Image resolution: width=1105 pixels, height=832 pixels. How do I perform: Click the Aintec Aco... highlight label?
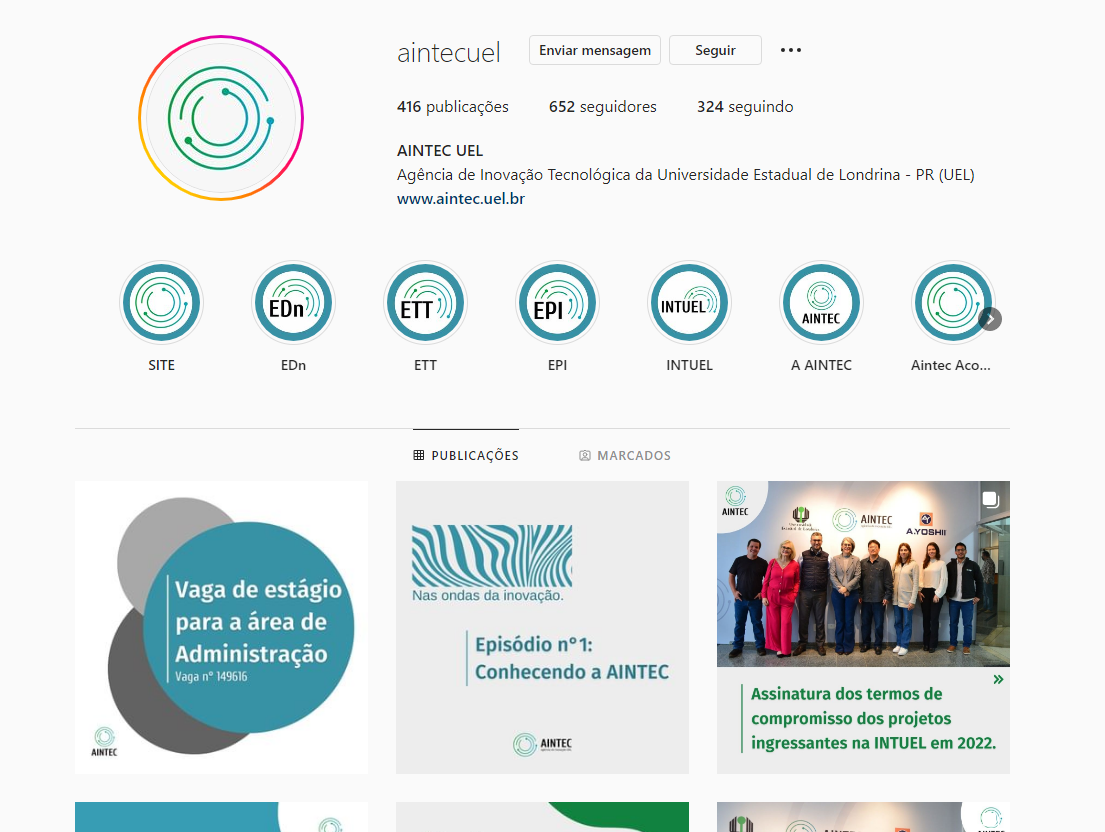point(951,365)
